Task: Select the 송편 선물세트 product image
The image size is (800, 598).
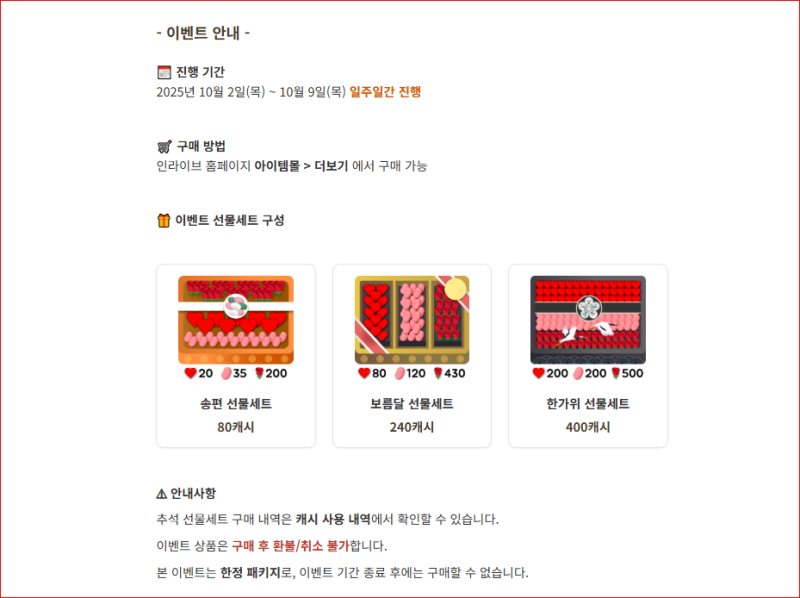Action: tap(236, 320)
